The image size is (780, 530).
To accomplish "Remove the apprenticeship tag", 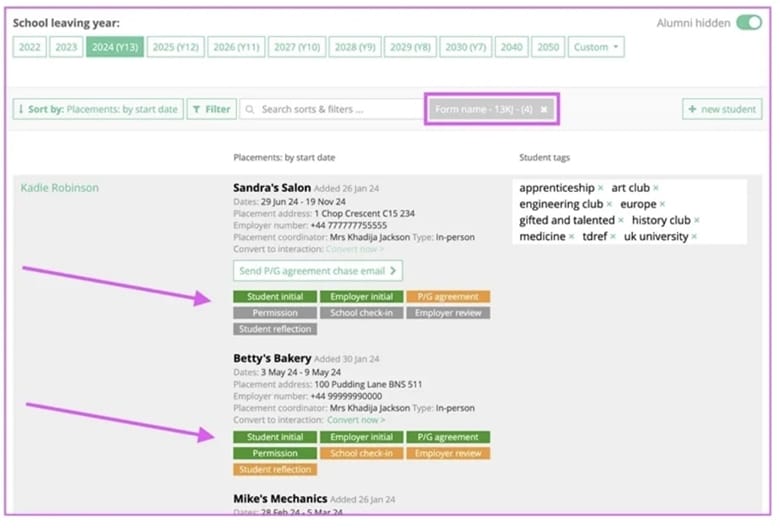I will [x=600, y=188].
